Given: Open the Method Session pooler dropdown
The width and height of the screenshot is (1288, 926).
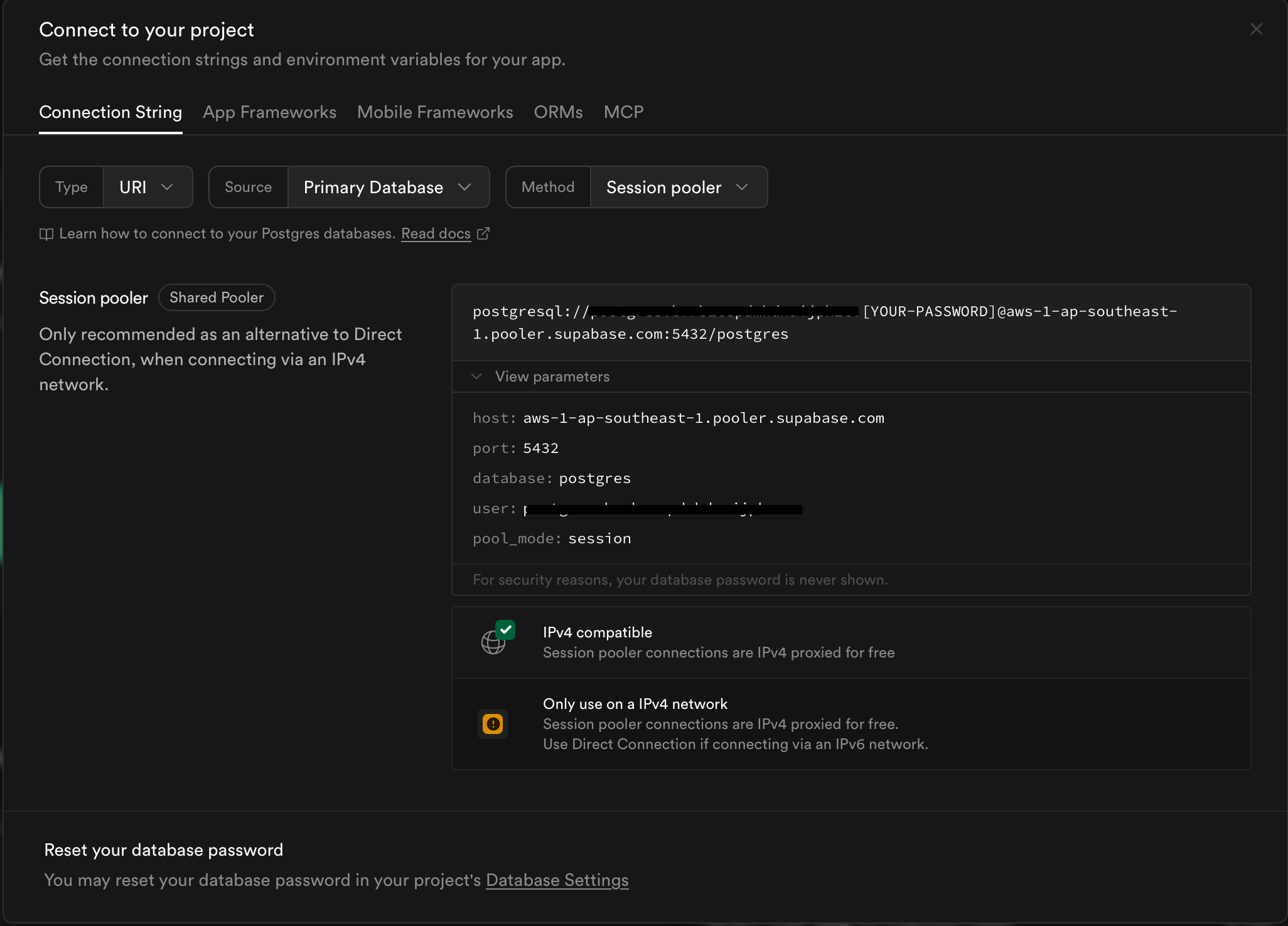Looking at the screenshot, I should click(x=678, y=187).
